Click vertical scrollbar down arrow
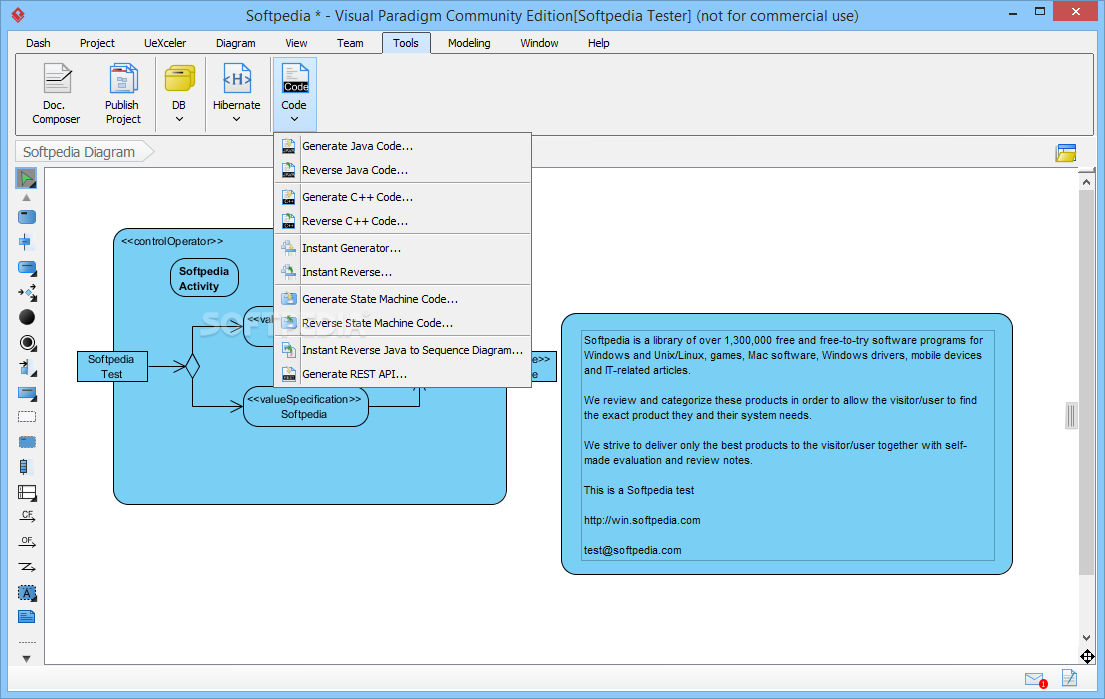The width and height of the screenshot is (1105, 699). pyautogui.click(x=1086, y=638)
